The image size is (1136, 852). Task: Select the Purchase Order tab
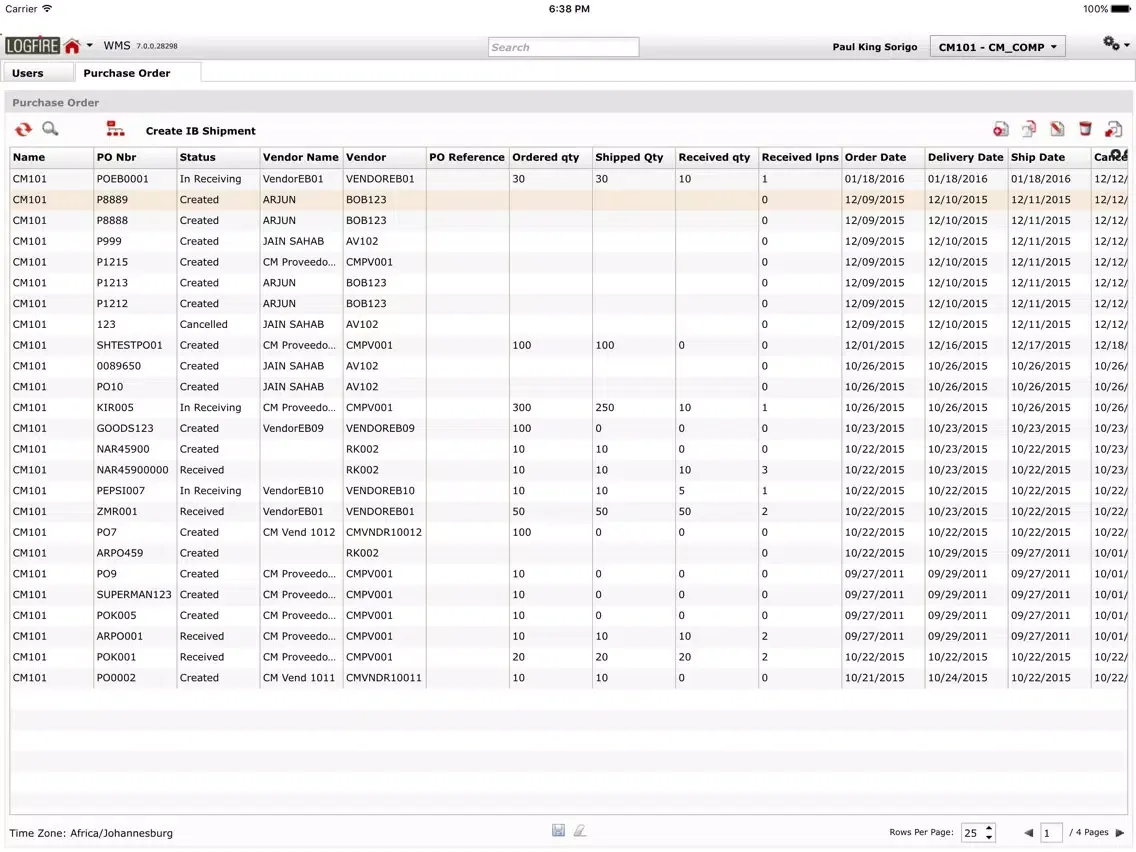pos(127,73)
